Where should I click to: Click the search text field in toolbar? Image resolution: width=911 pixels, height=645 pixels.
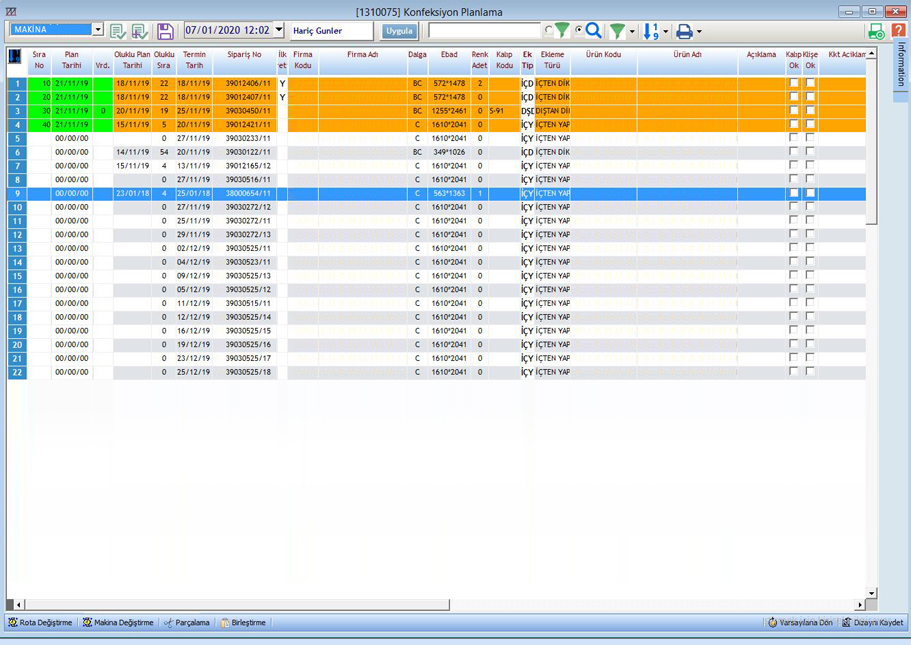[484, 31]
